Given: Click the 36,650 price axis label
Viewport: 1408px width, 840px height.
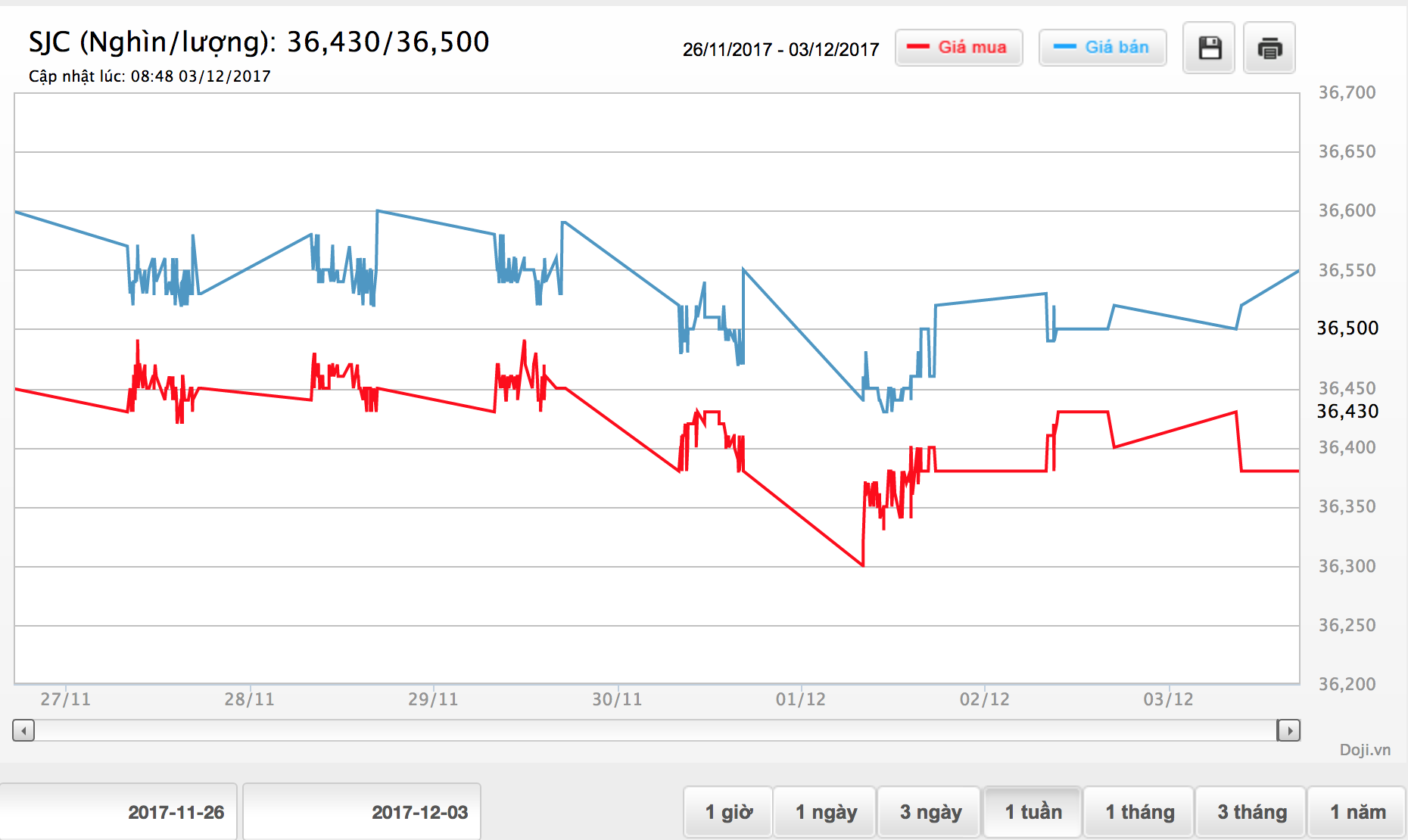Looking at the screenshot, I should tap(1347, 151).
